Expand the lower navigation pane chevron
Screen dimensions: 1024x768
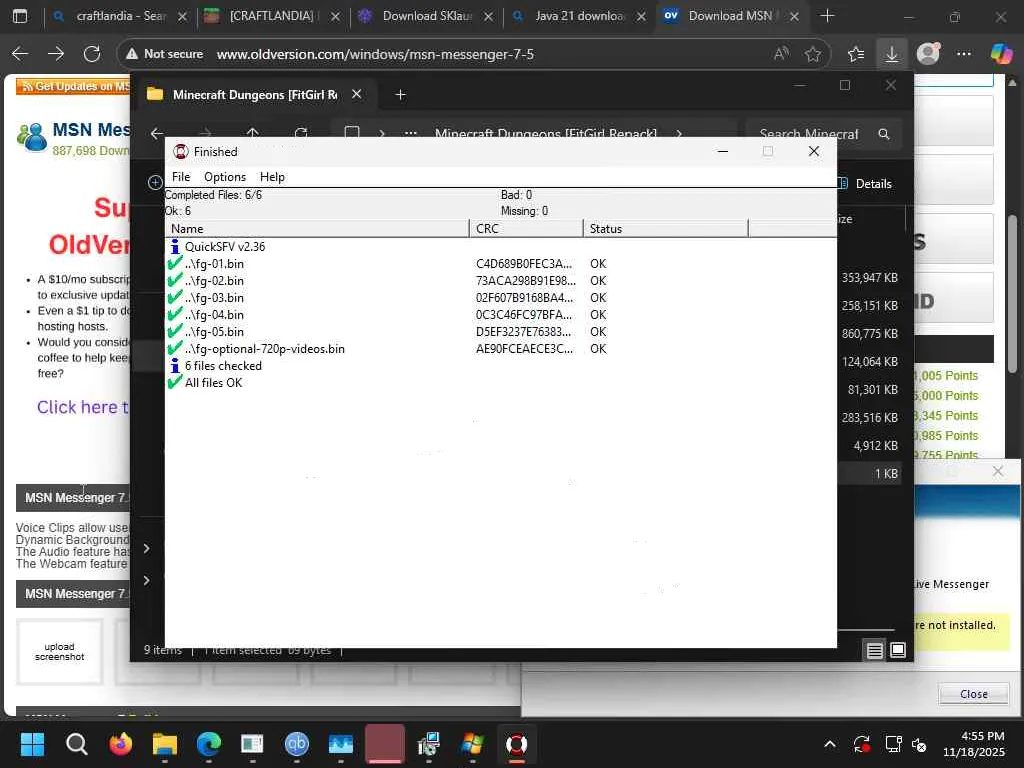(147, 581)
